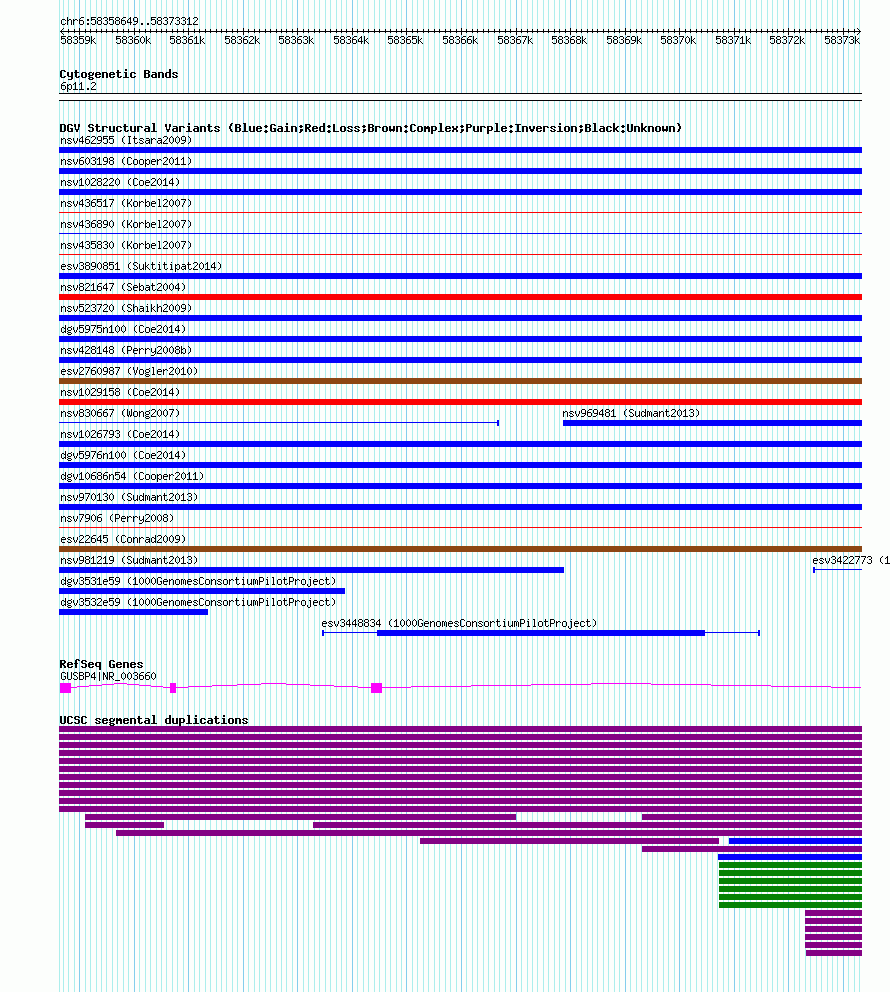Click the red bar under nsv821647 (Sebat2004)
This screenshot has height=992, width=890.
(x=460, y=297)
